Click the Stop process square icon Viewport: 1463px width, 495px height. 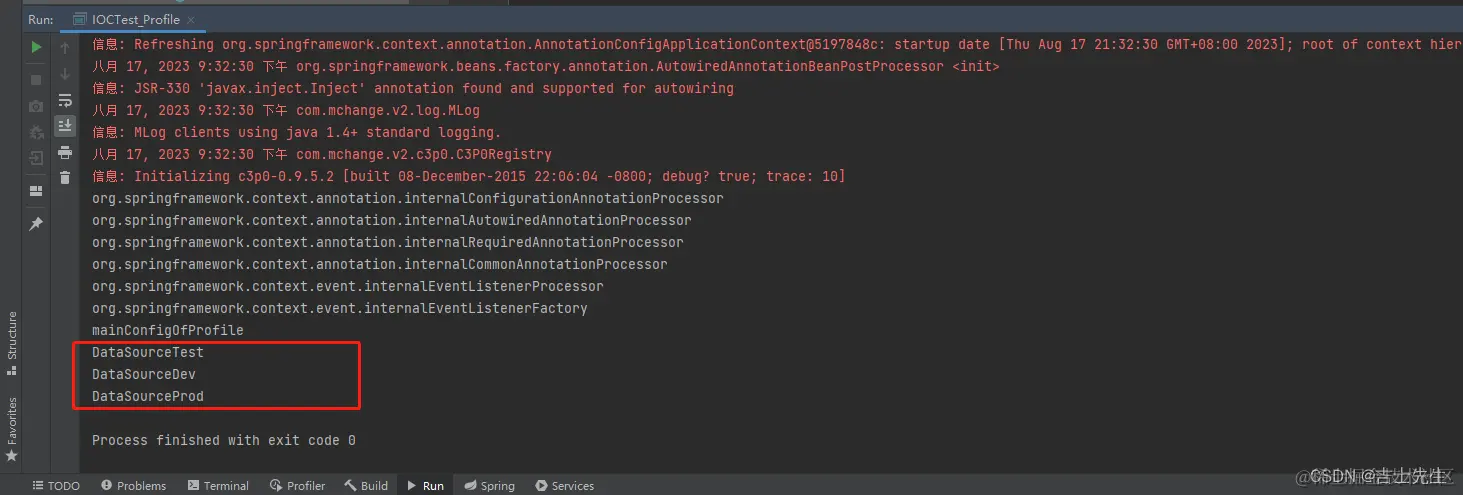36,79
